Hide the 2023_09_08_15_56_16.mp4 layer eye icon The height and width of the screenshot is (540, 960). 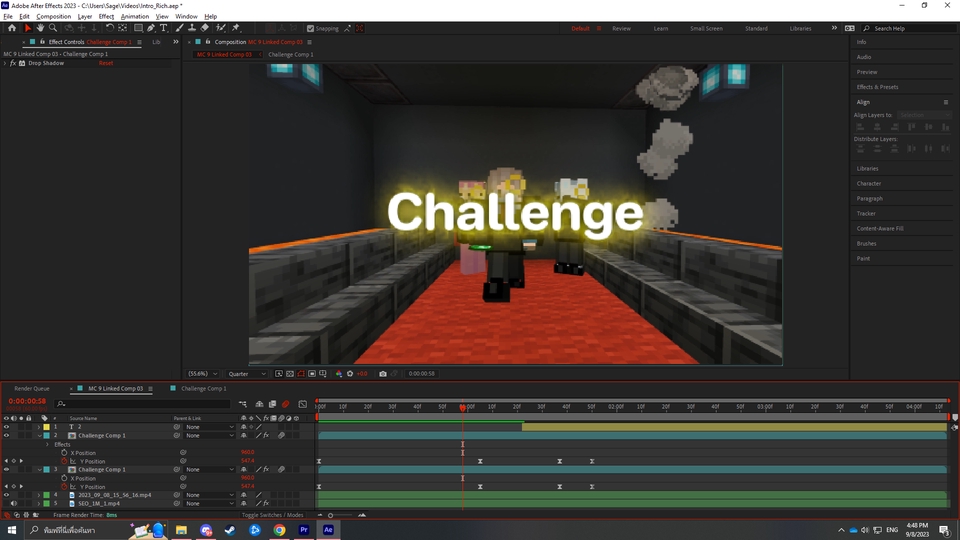7,495
